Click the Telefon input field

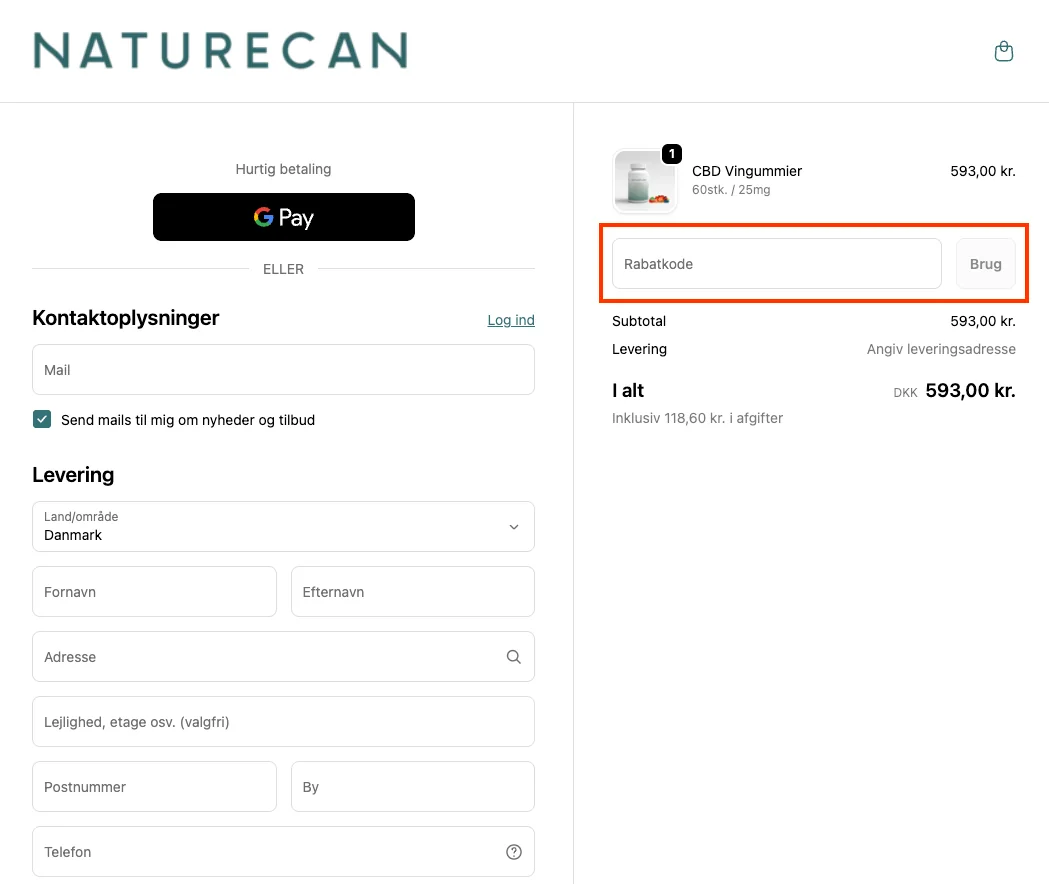(x=283, y=851)
